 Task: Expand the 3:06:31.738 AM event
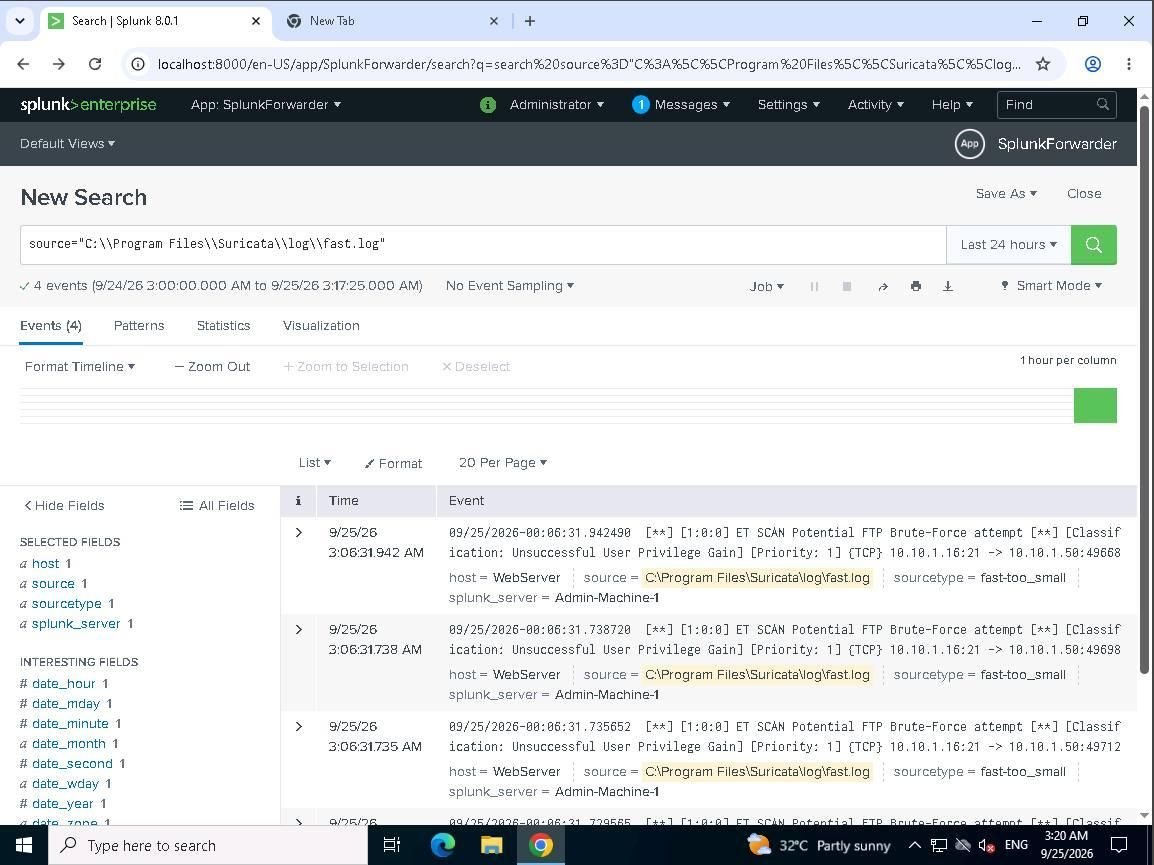(x=299, y=629)
